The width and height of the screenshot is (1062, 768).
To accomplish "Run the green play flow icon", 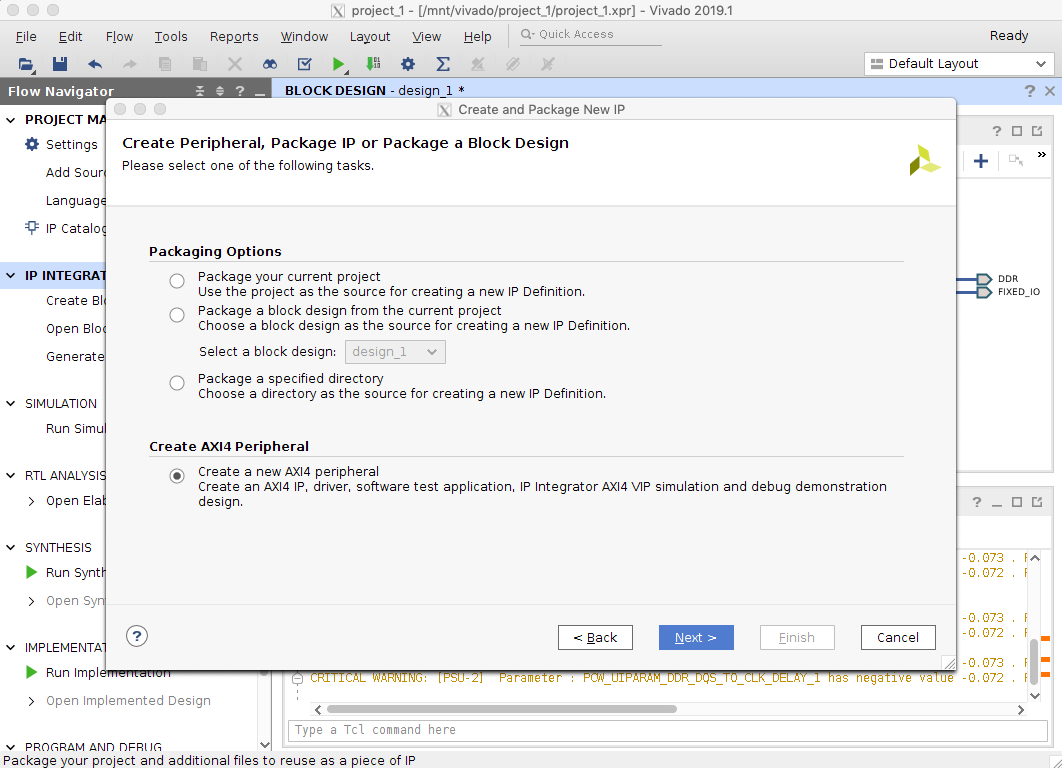I will pos(338,64).
